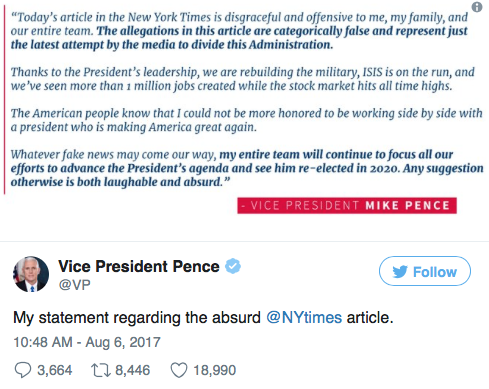Click the 3,664 reply count
489x389 pixels.
[x=55, y=370]
